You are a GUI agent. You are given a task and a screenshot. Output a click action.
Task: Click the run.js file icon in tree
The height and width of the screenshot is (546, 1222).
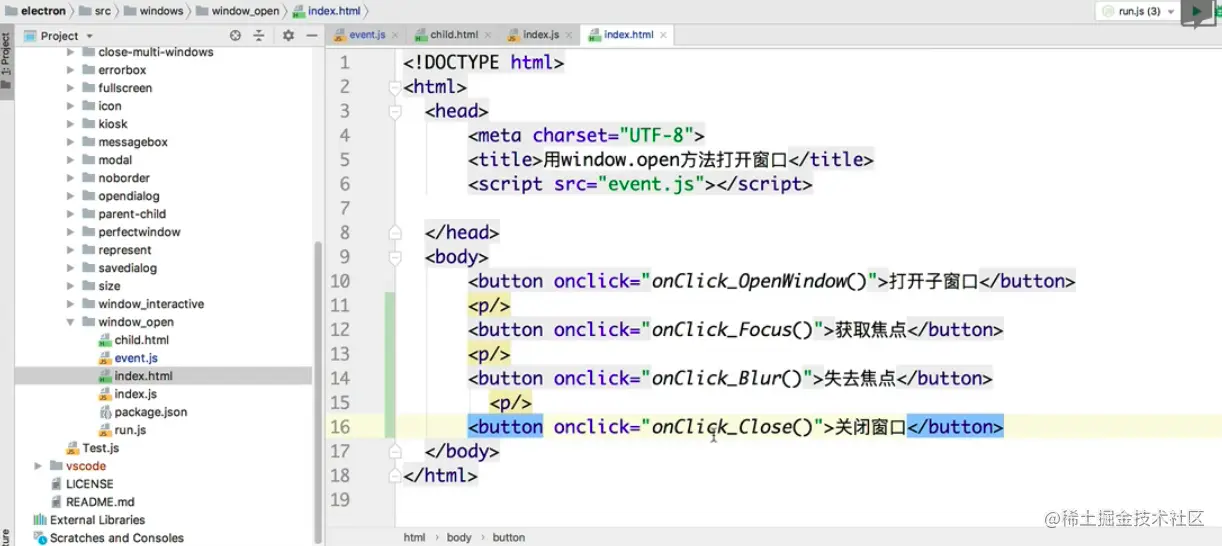click(105, 430)
